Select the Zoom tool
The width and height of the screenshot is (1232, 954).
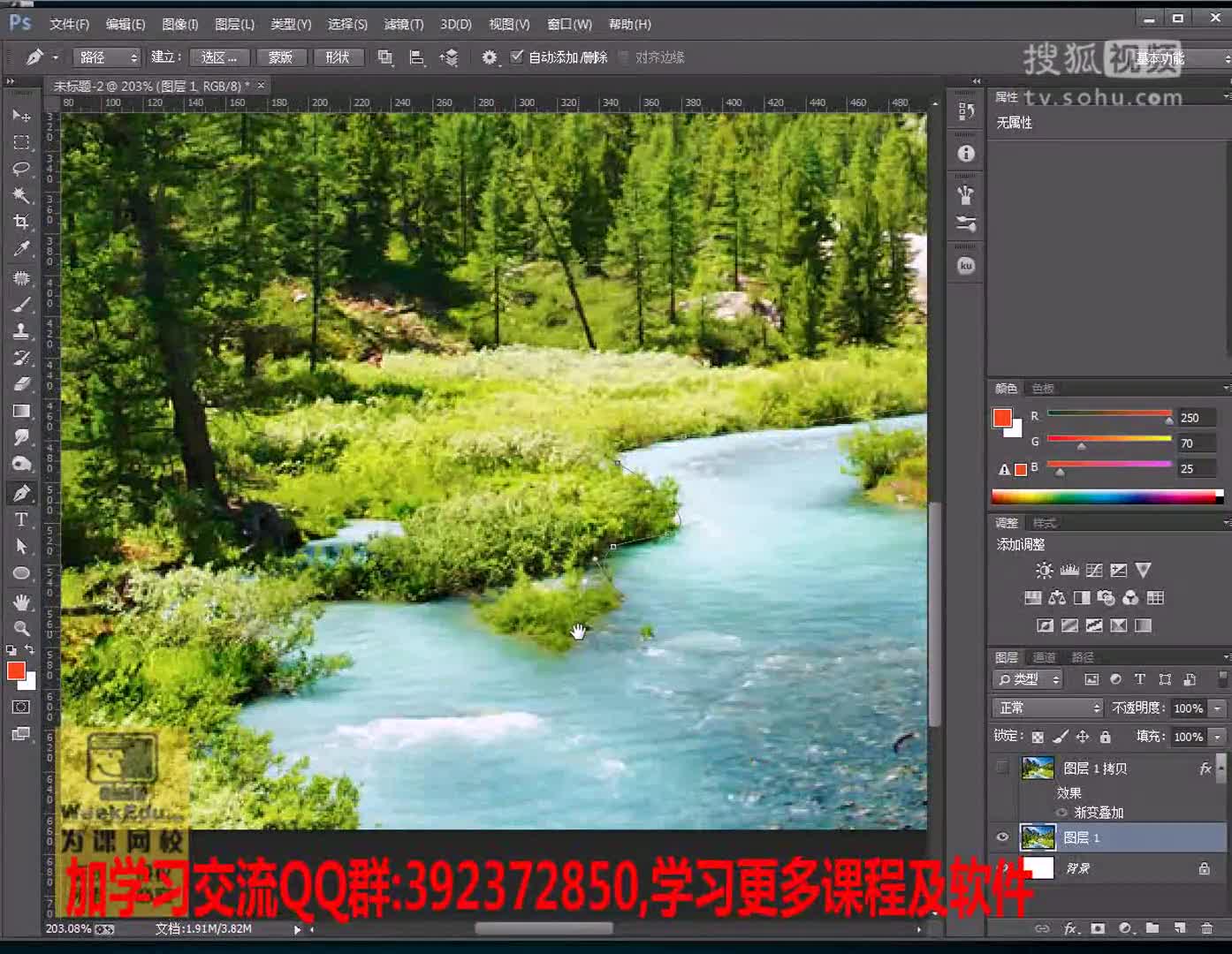(x=21, y=628)
